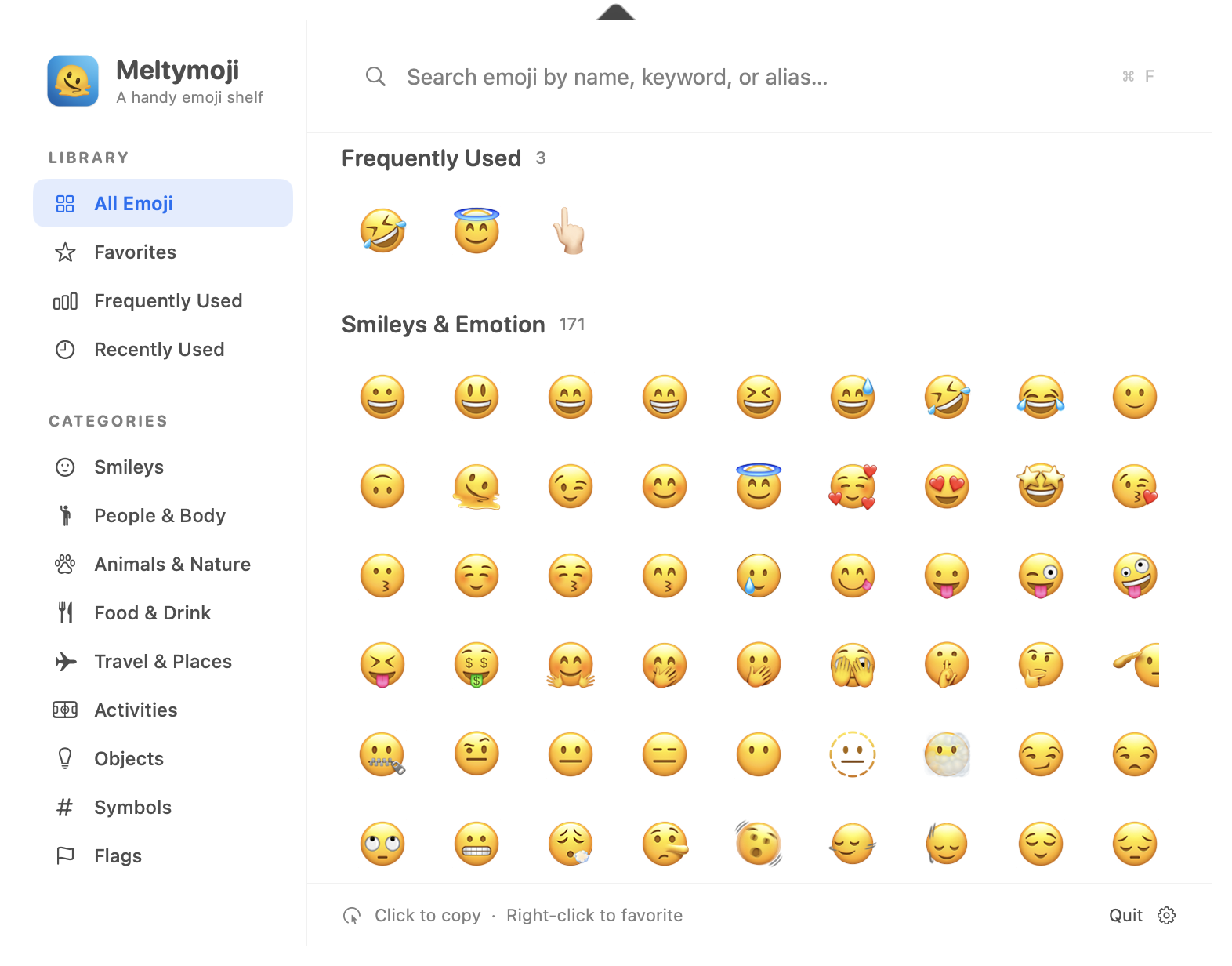Copy the pointing-up finger emoji

pyautogui.click(x=570, y=231)
